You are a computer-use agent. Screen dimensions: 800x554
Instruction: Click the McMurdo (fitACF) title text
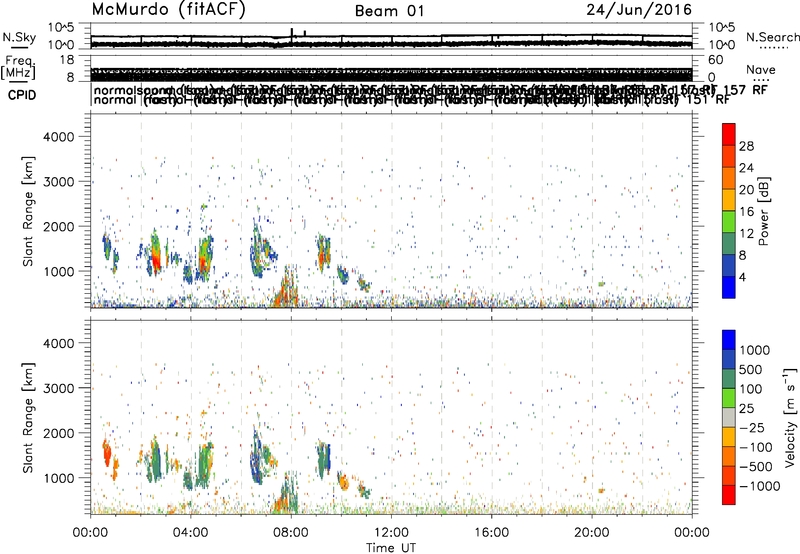(x=168, y=10)
